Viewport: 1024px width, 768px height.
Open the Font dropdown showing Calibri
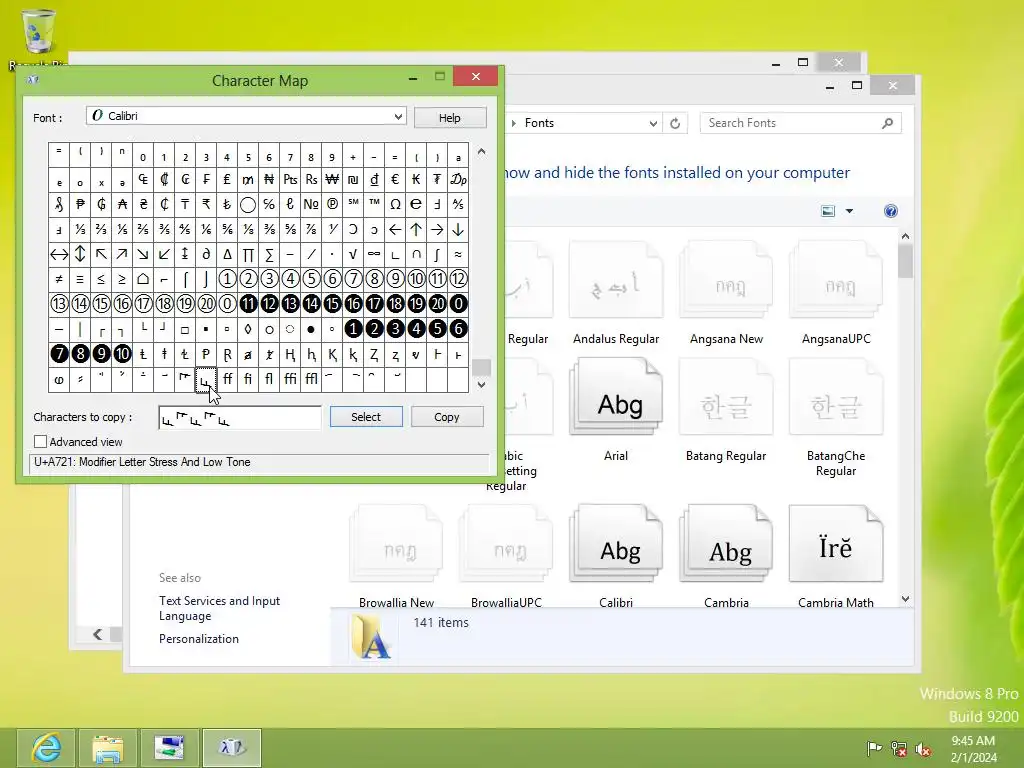(246, 116)
